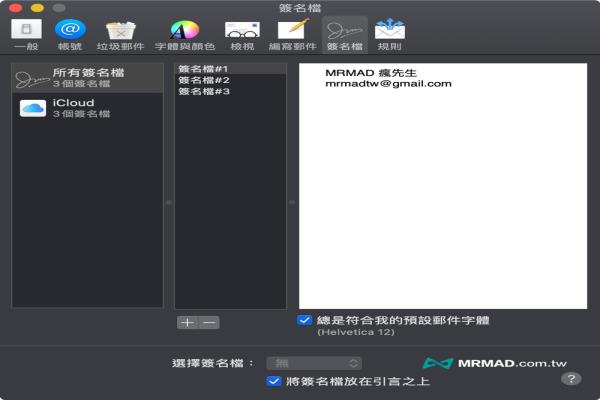Open the 帳號 (Accounts) preferences tab

point(70,35)
